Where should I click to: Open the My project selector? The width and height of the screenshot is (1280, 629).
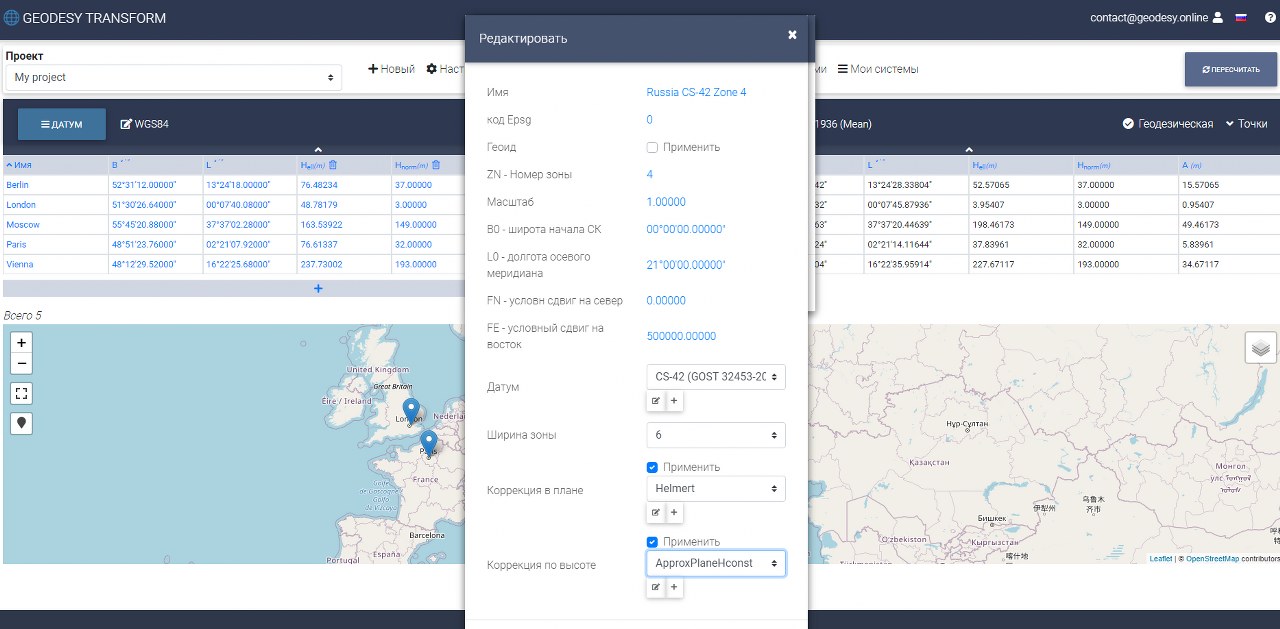pos(172,77)
